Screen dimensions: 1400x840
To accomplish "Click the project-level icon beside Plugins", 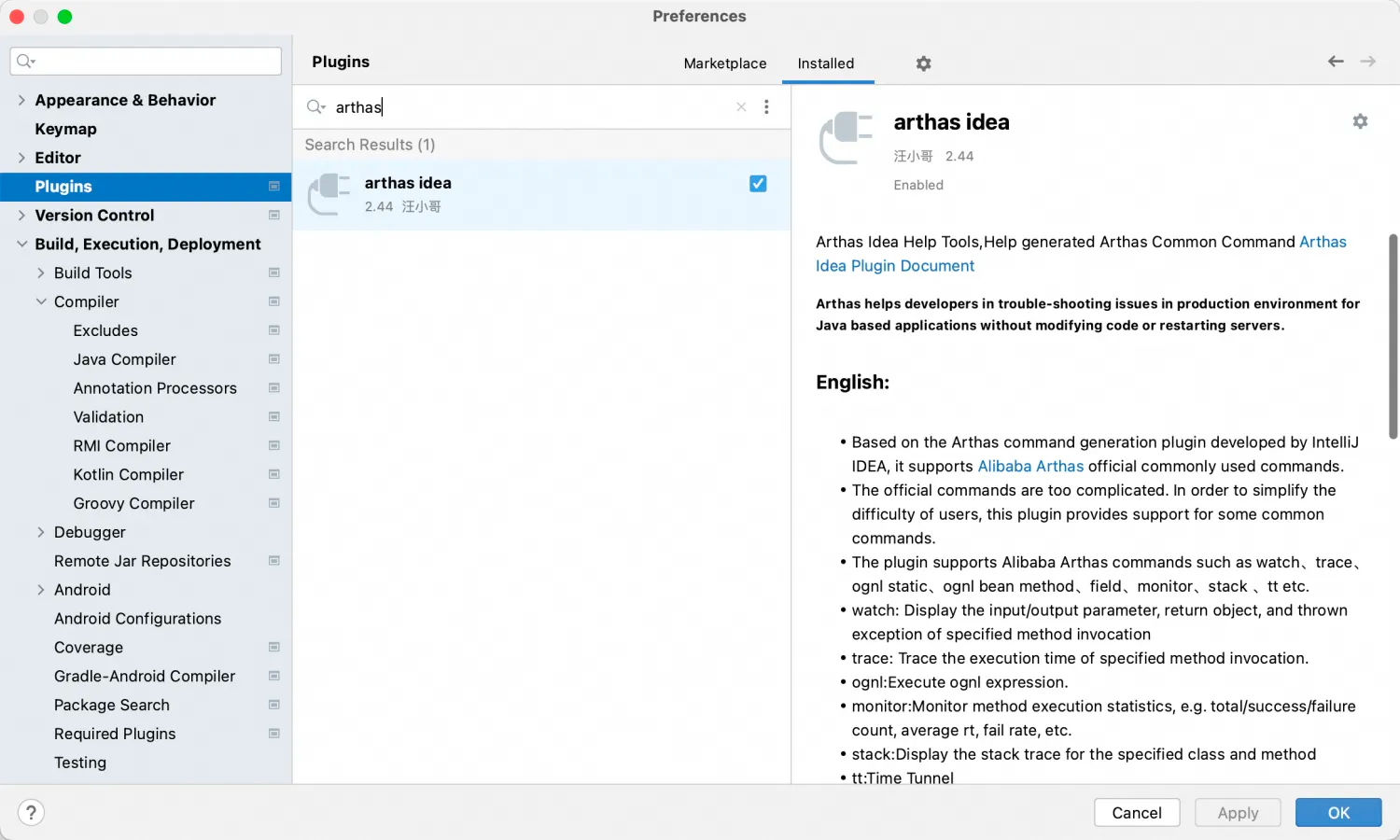I will 274,187.
